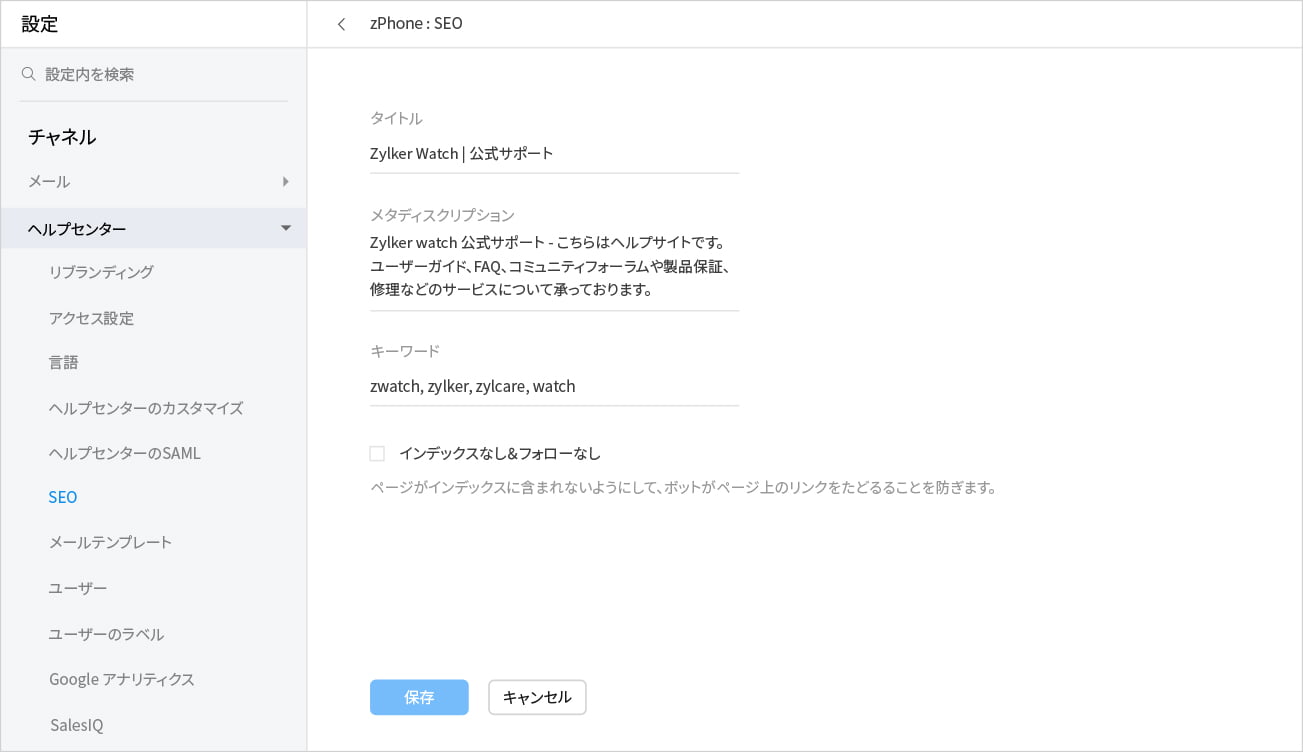Click the メタディスクリプション text area

[554, 266]
